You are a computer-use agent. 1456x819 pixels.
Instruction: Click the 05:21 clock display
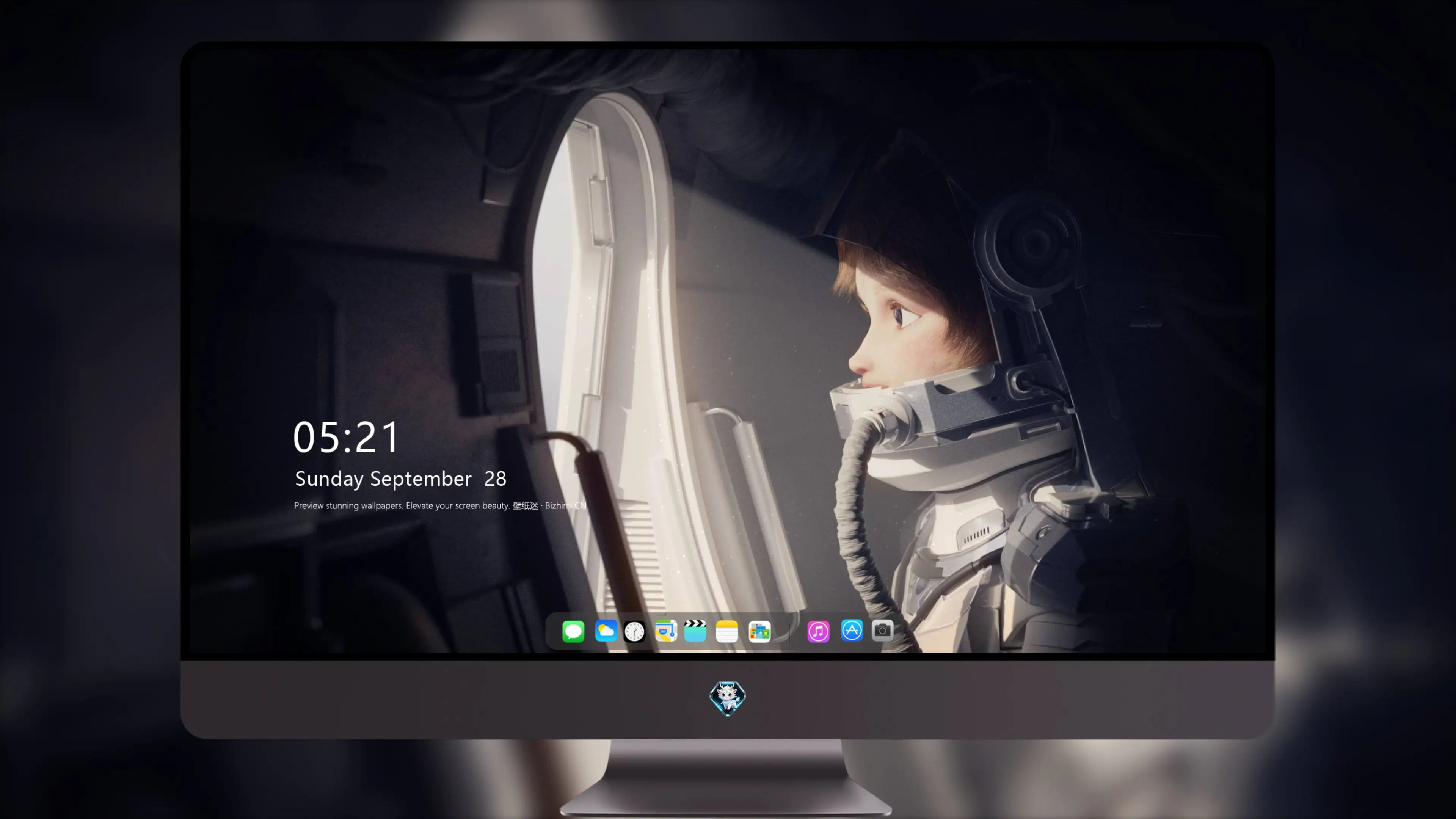[x=346, y=437]
